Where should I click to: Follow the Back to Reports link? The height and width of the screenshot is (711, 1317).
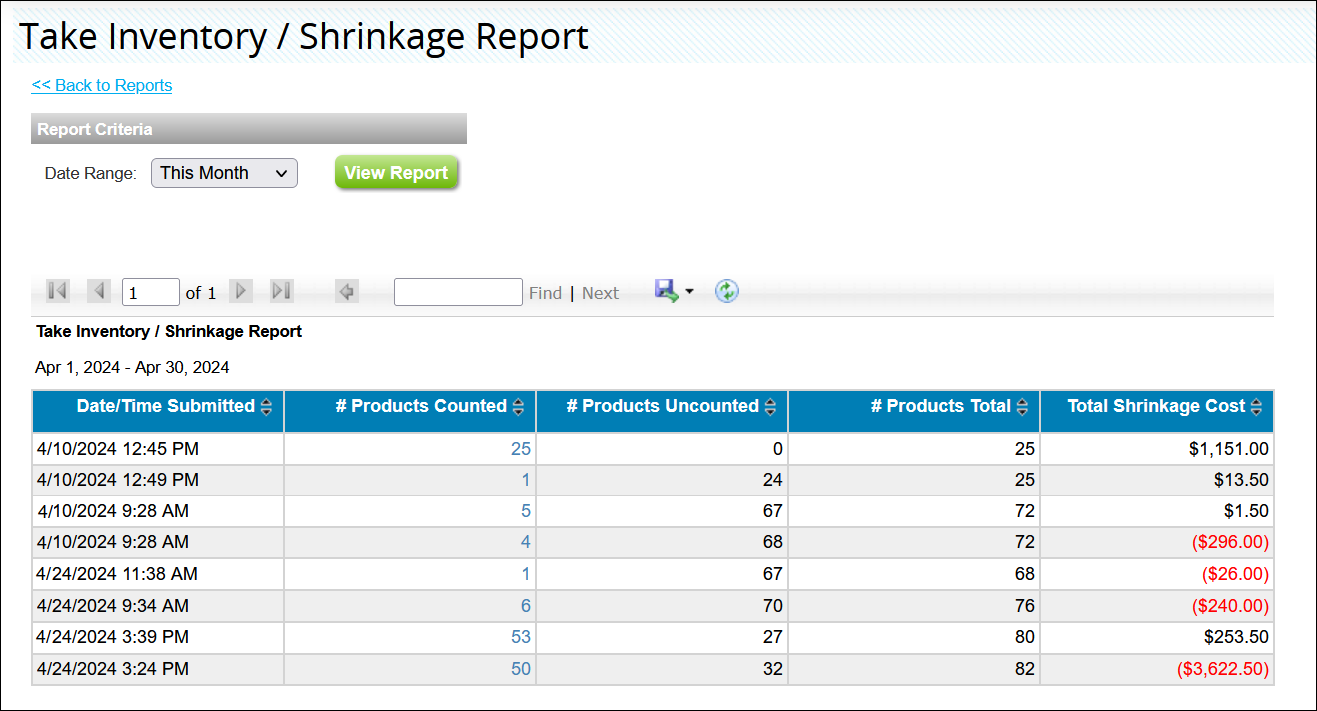pos(101,85)
